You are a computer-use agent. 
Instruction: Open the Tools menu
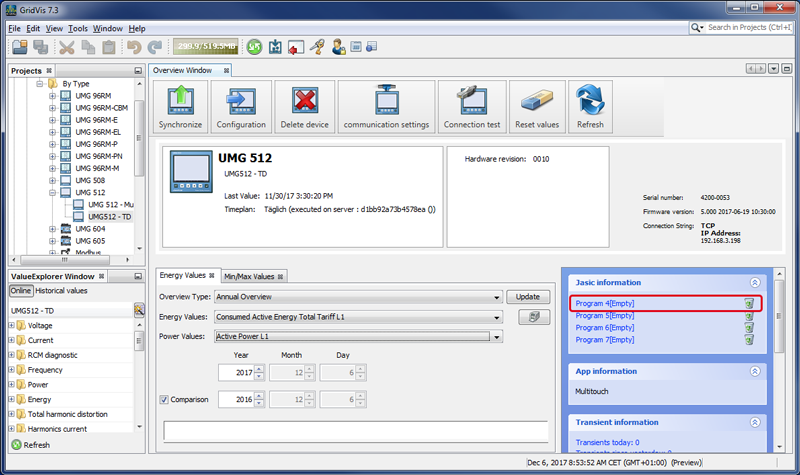78,28
